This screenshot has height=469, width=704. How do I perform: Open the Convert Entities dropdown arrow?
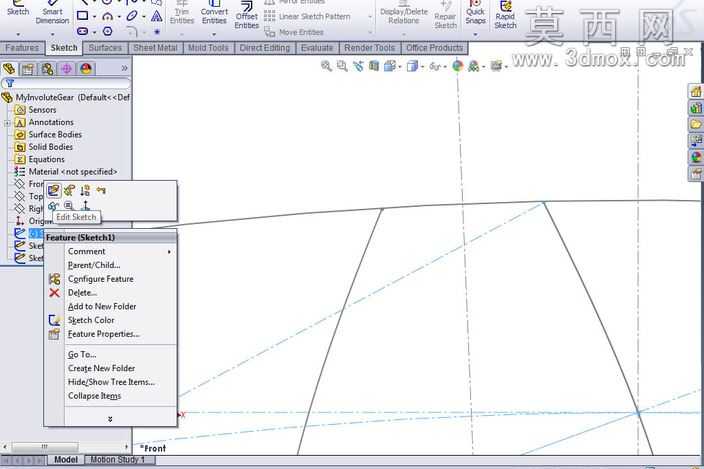(214, 34)
